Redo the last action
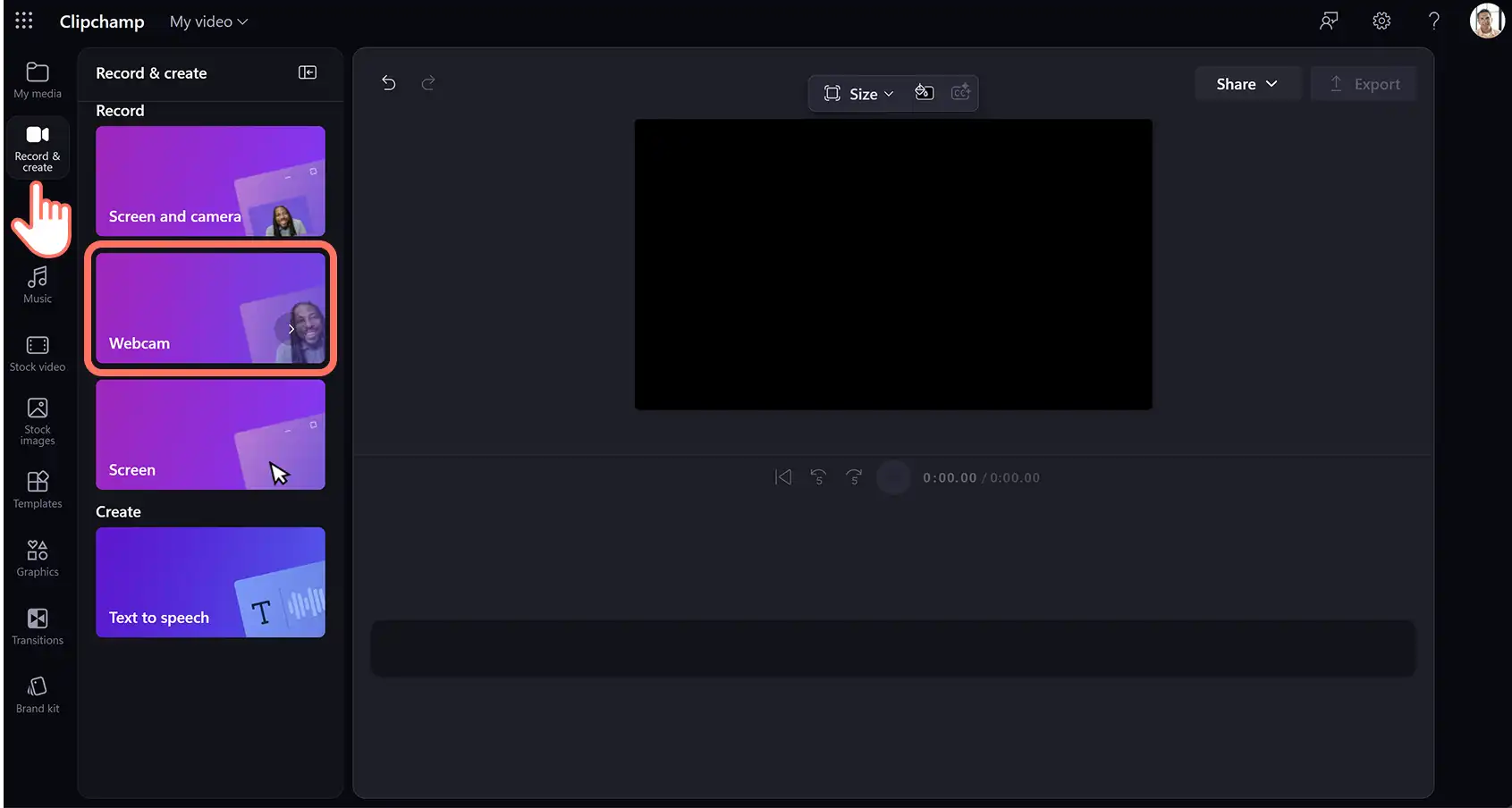Viewport: 1512px width, 808px height. 428,83
